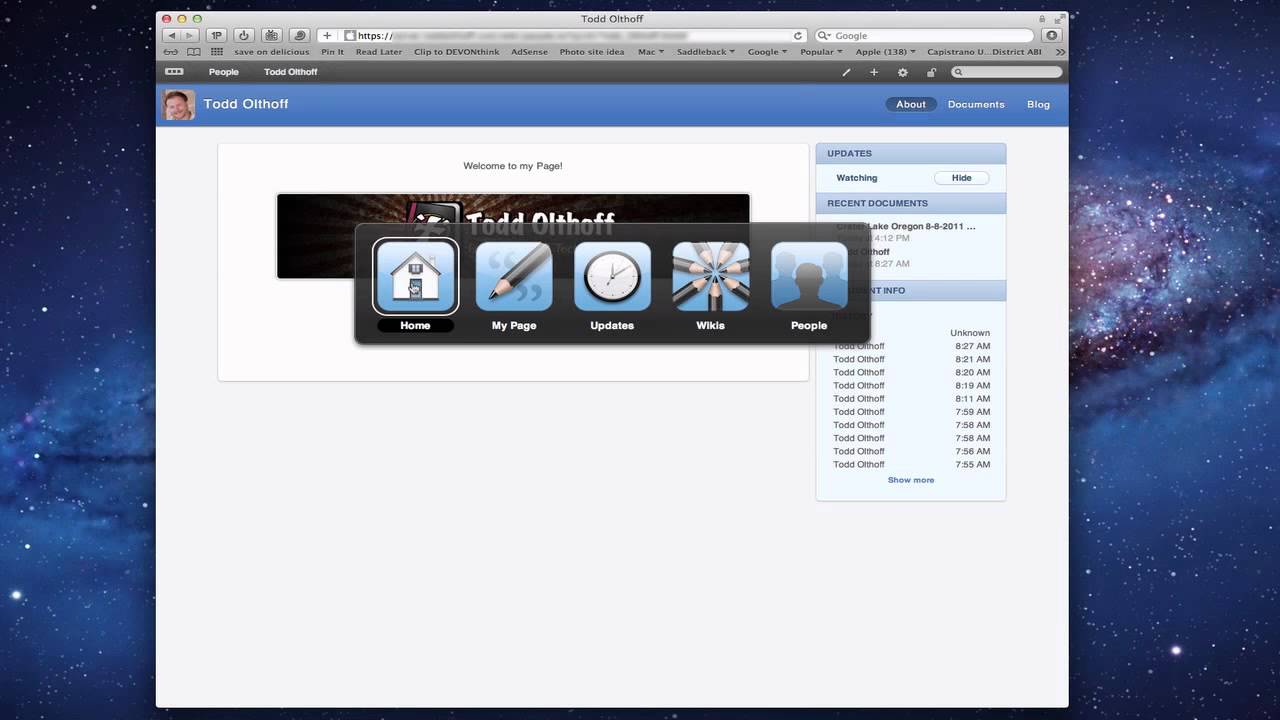Open My Page pencil icon in popup
The image size is (1280, 720).
[x=514, y=276]
